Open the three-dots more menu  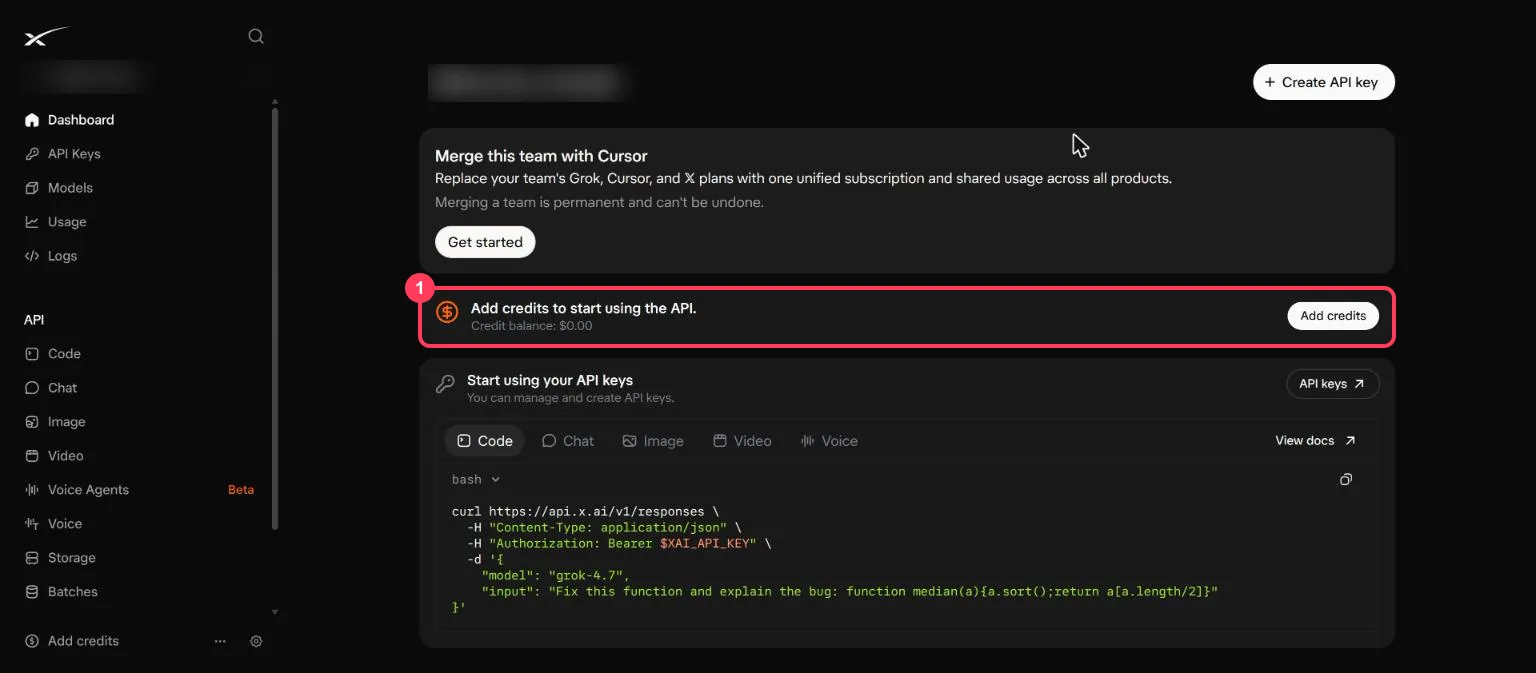point(220,641)
